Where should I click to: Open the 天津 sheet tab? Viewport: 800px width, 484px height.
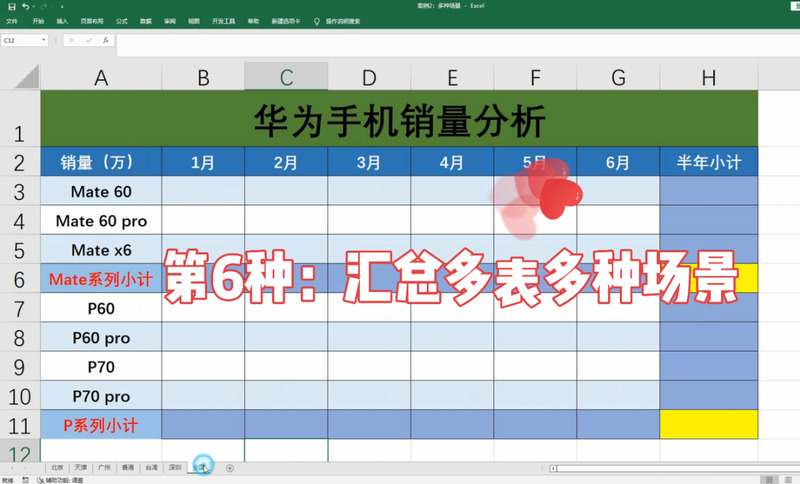(x=81, y=467)
